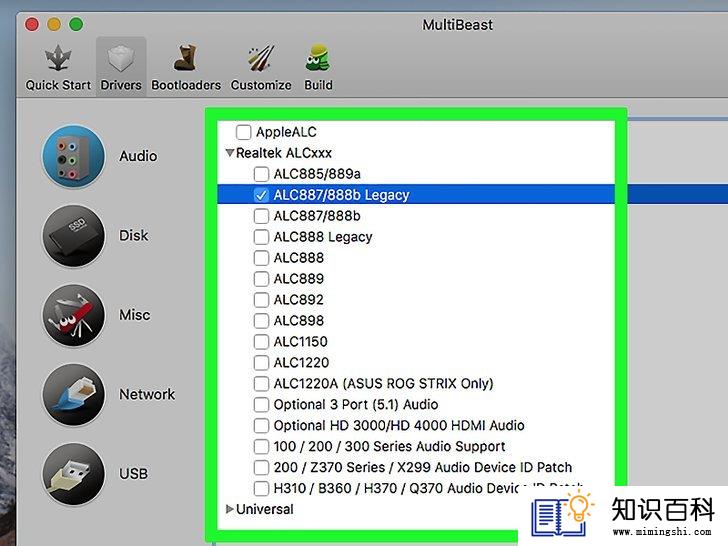The image size is (728, 546).
Task: Check the ALC1150 checkbox
Action: [261, 342]
